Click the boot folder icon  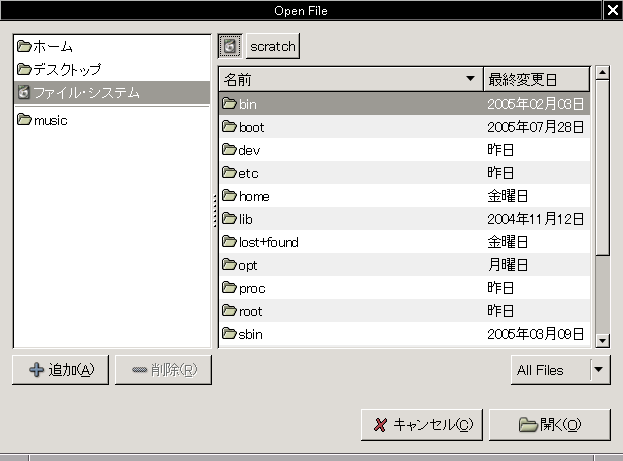point(229,126)
